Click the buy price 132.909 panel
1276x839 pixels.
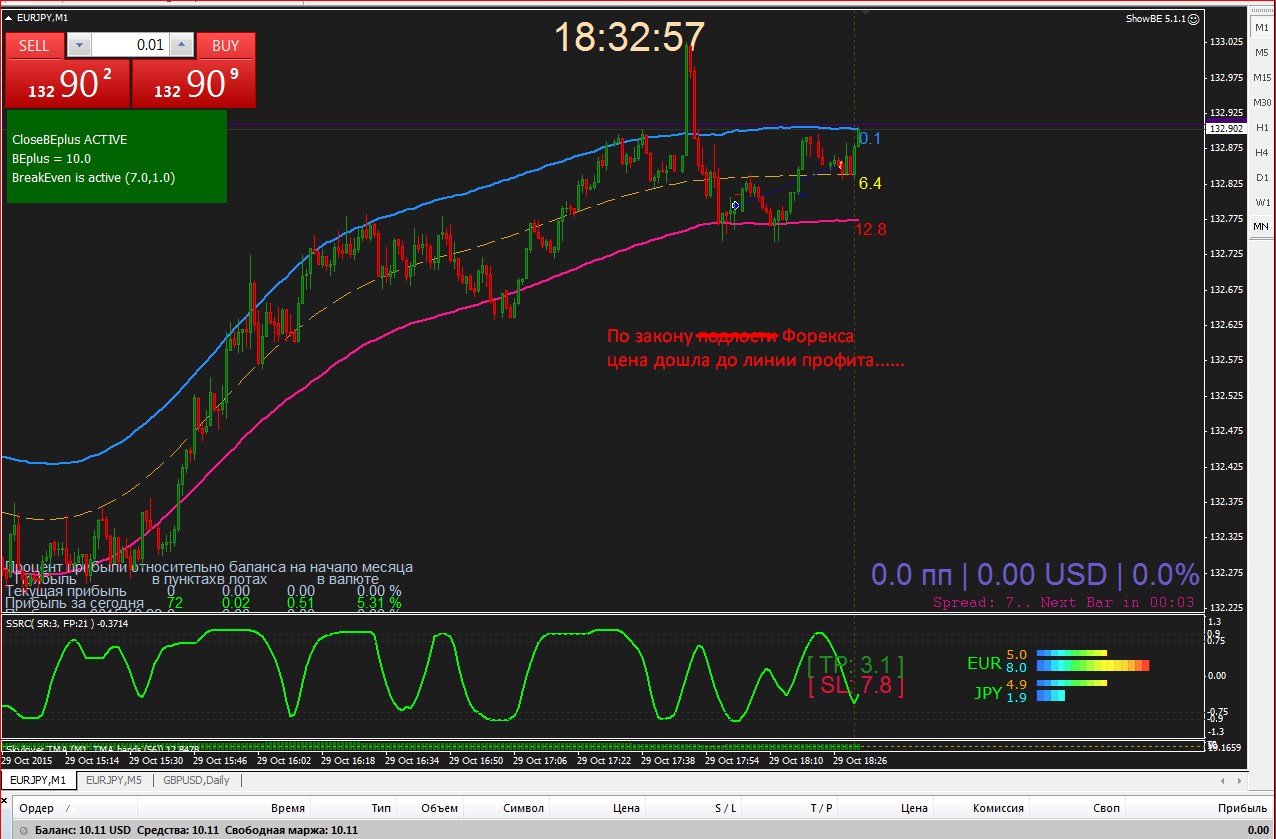194,83
